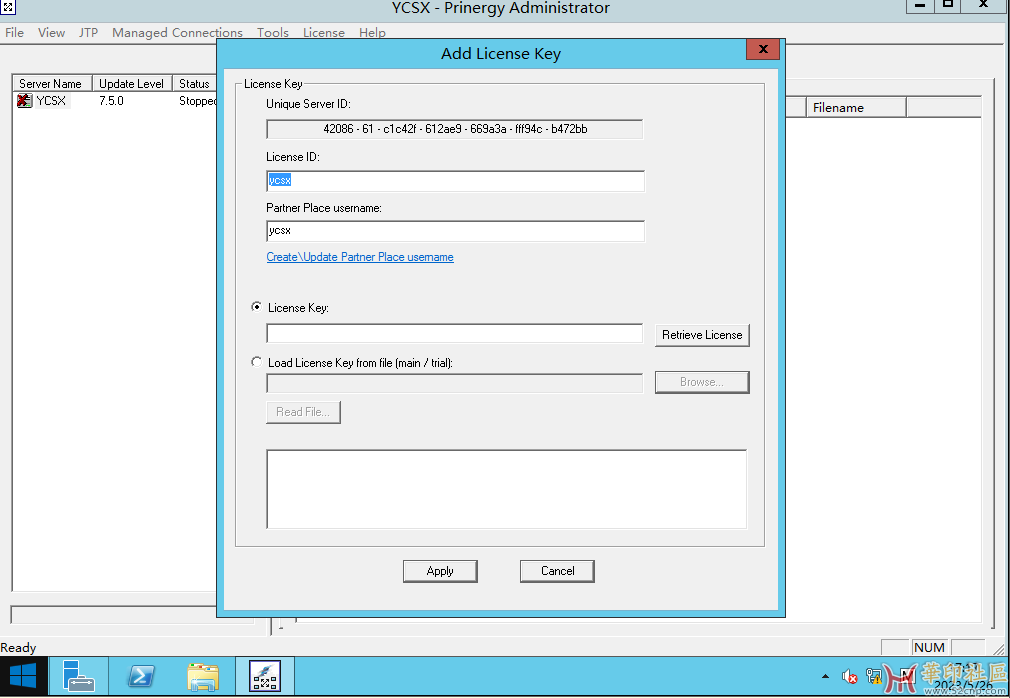Apply the license key settings
The image size is (1010, 698).
pos(440,571)
